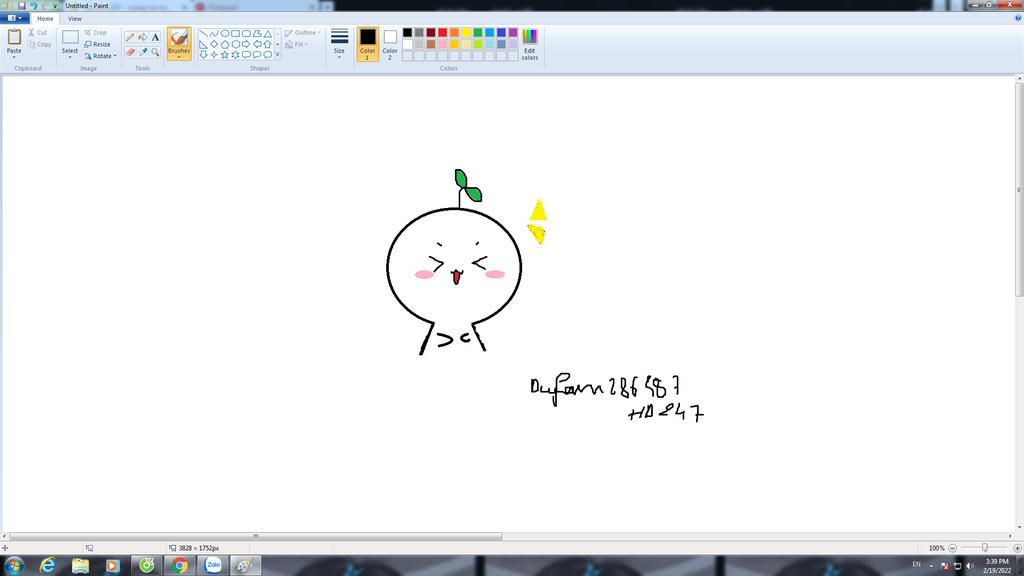
Task: Open the Windows Explorer folder on taskbar
Action: coord(80,566)
